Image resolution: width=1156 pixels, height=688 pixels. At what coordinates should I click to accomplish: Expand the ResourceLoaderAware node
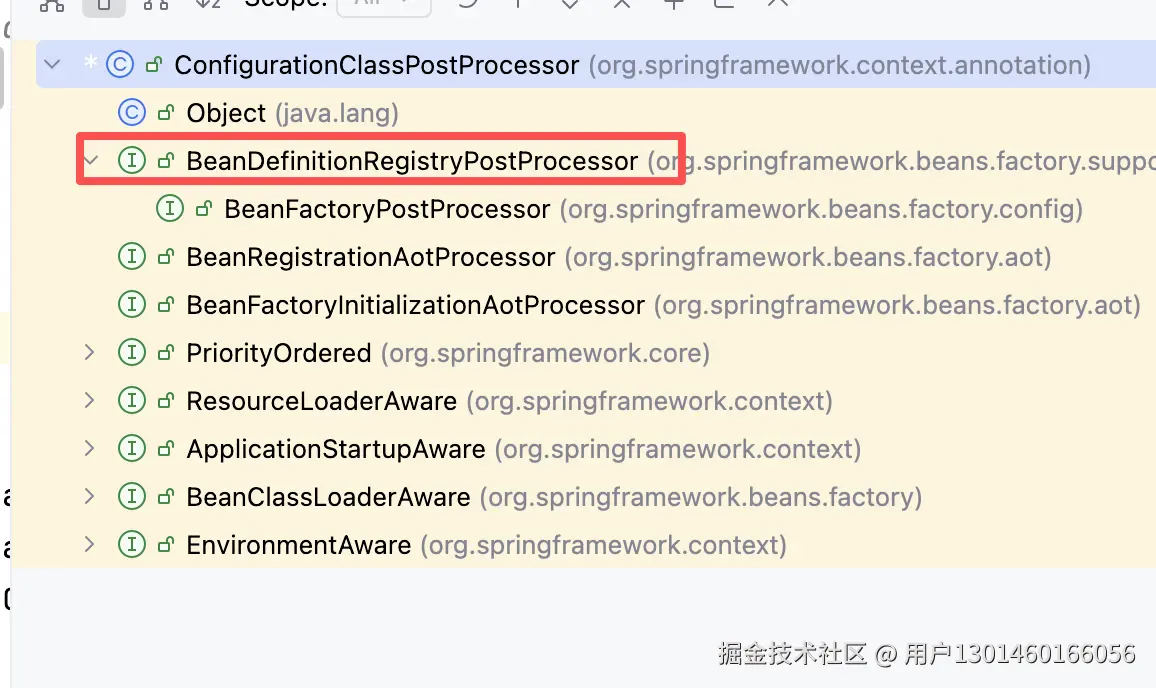[90, 401]
